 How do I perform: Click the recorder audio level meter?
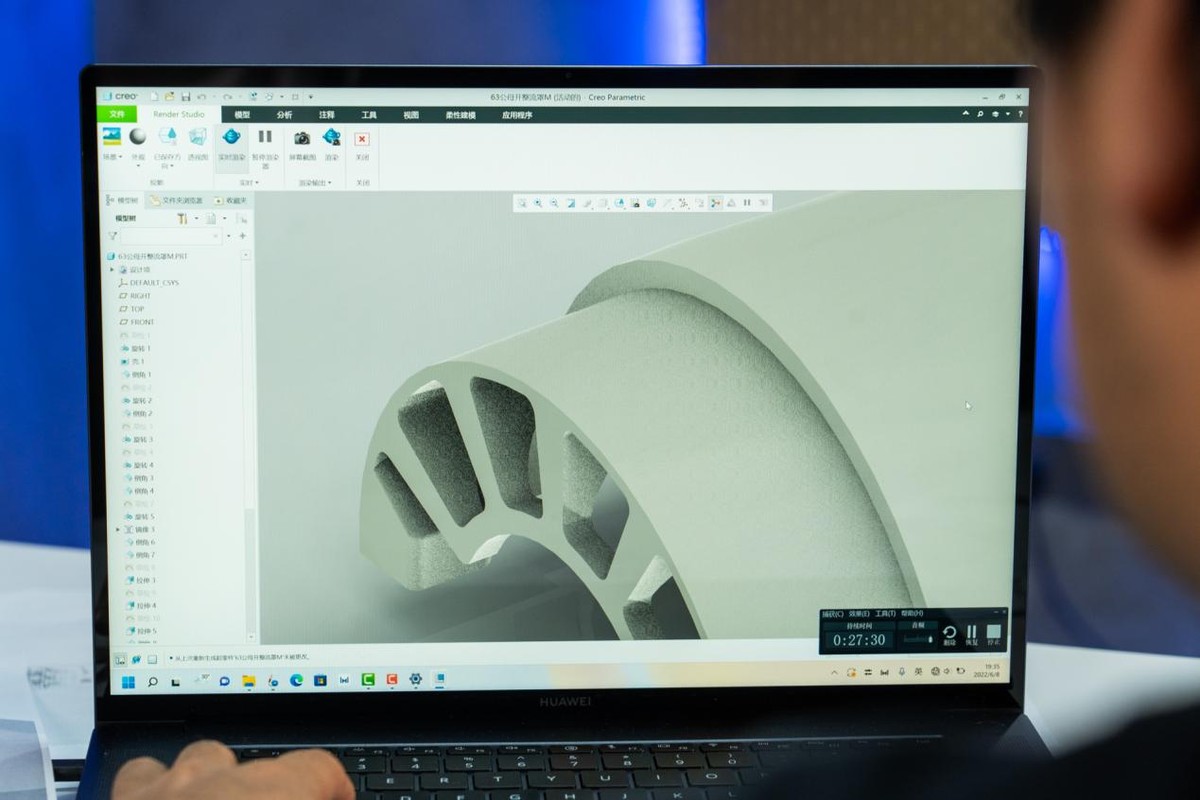coord(916,639)
